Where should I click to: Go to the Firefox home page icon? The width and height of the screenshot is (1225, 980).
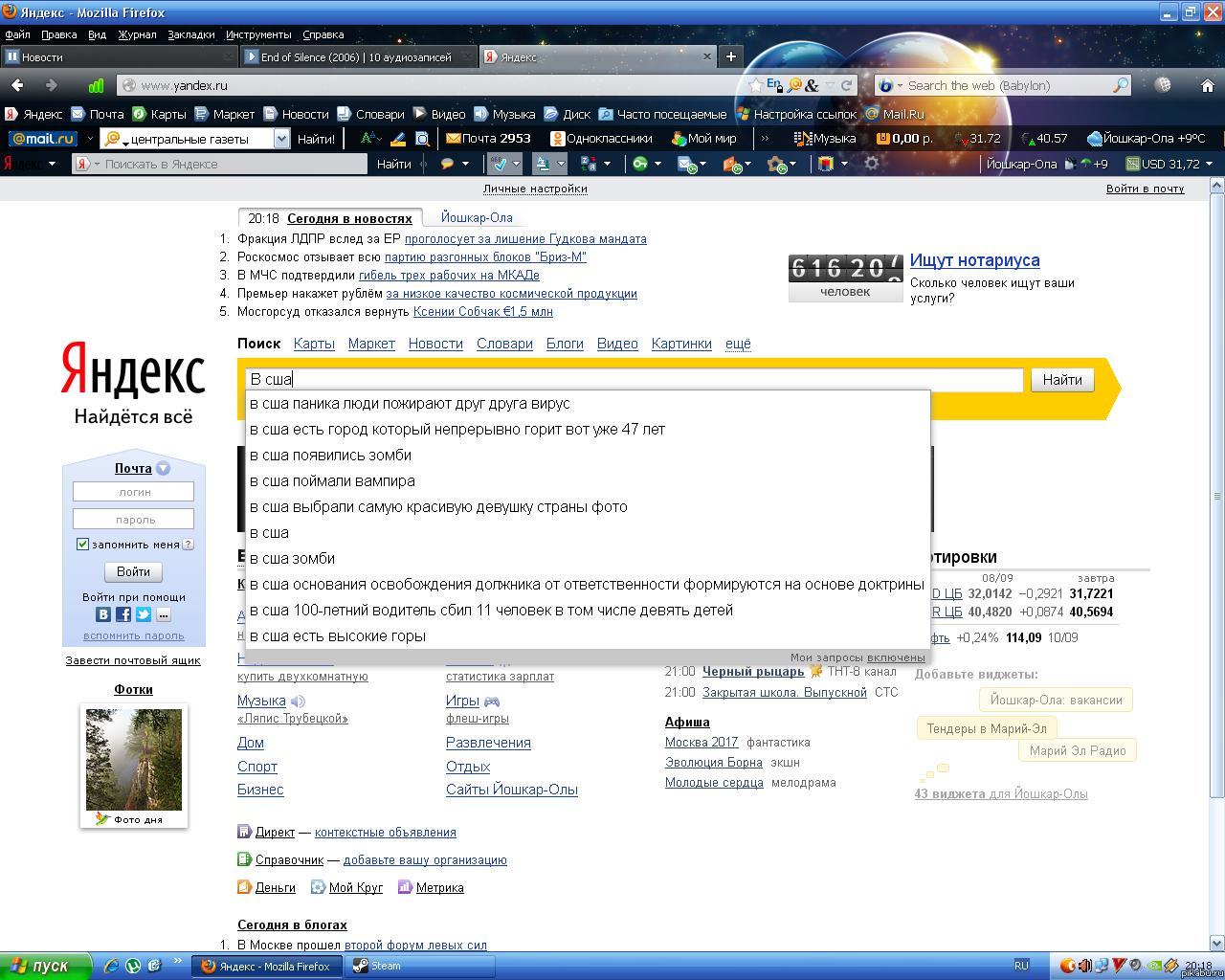coord(1207,85)
